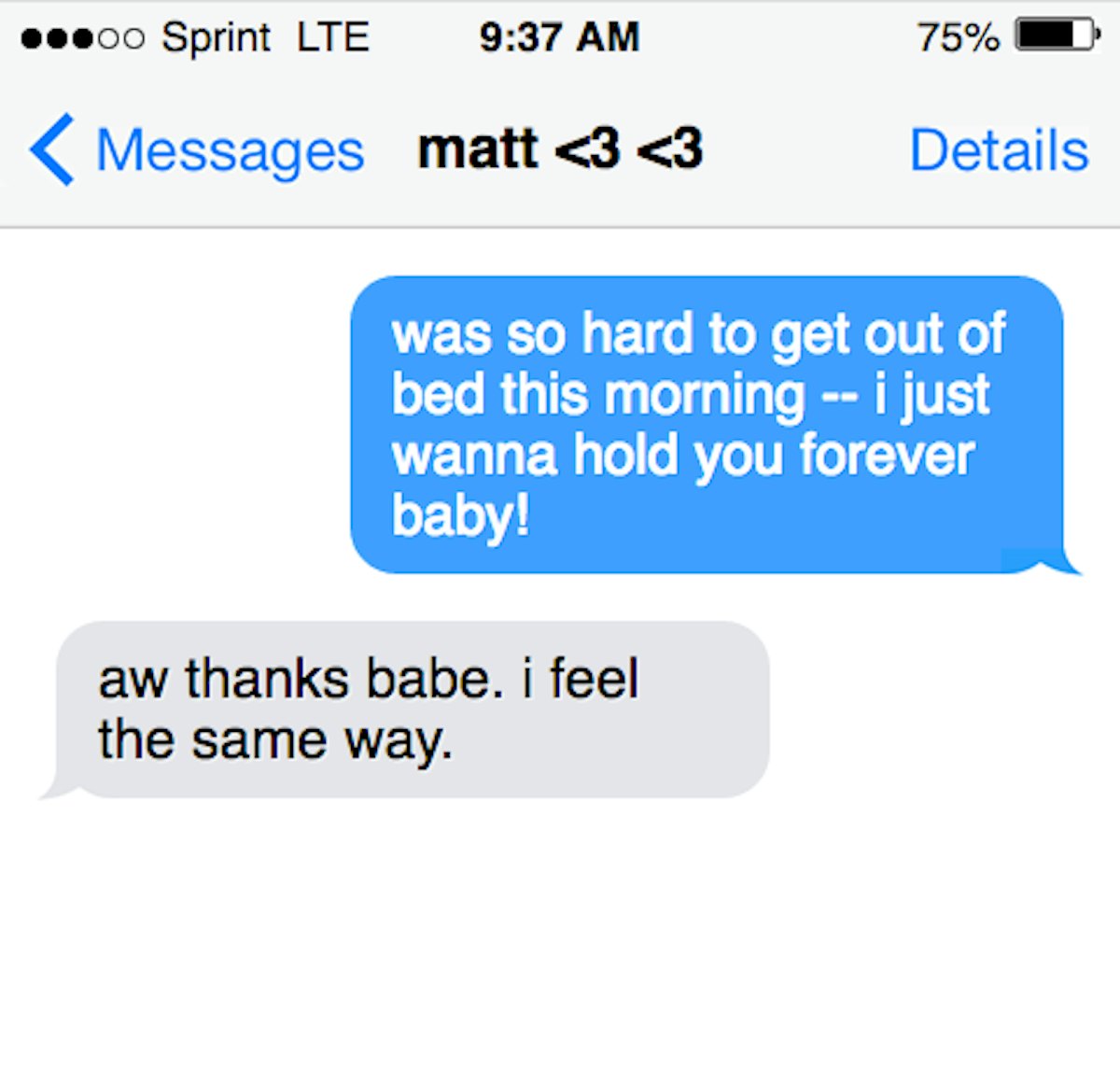Tap the contact name matt <3 <3

coord(560,149)
